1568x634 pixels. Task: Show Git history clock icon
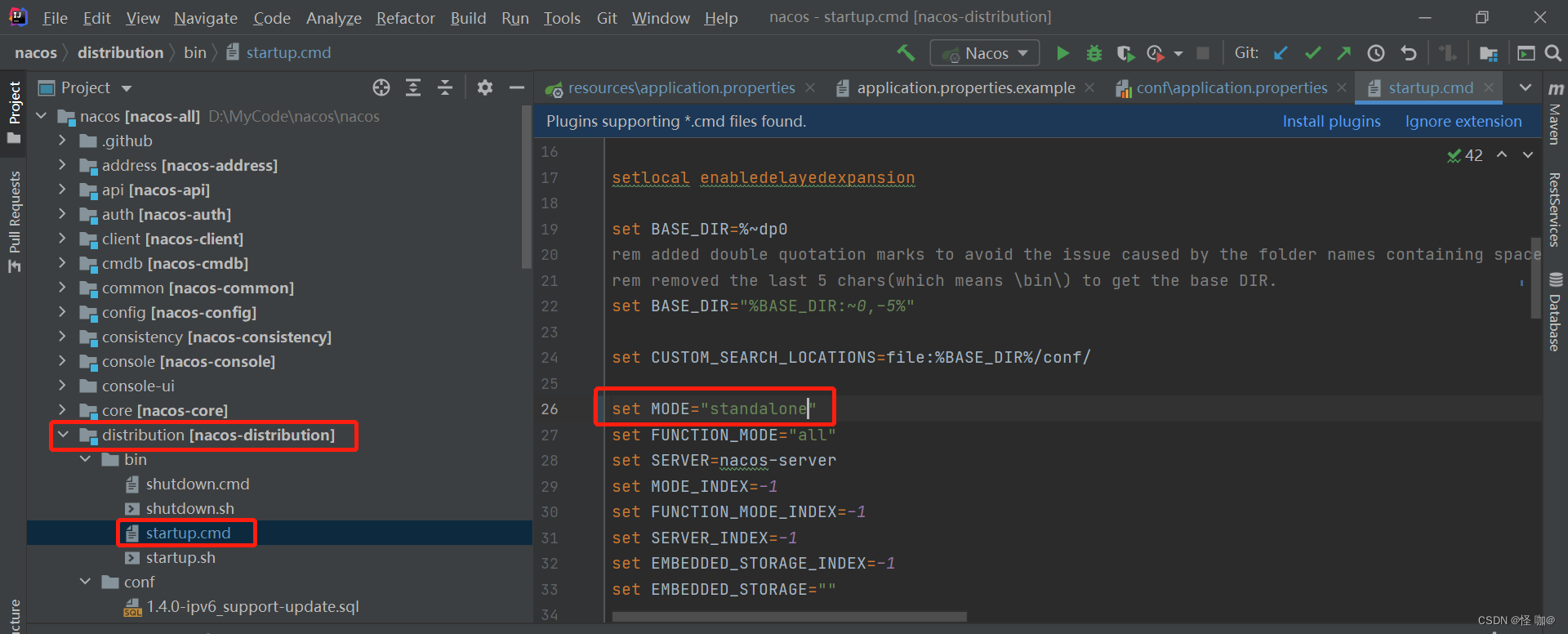[x=1376, y=53]
